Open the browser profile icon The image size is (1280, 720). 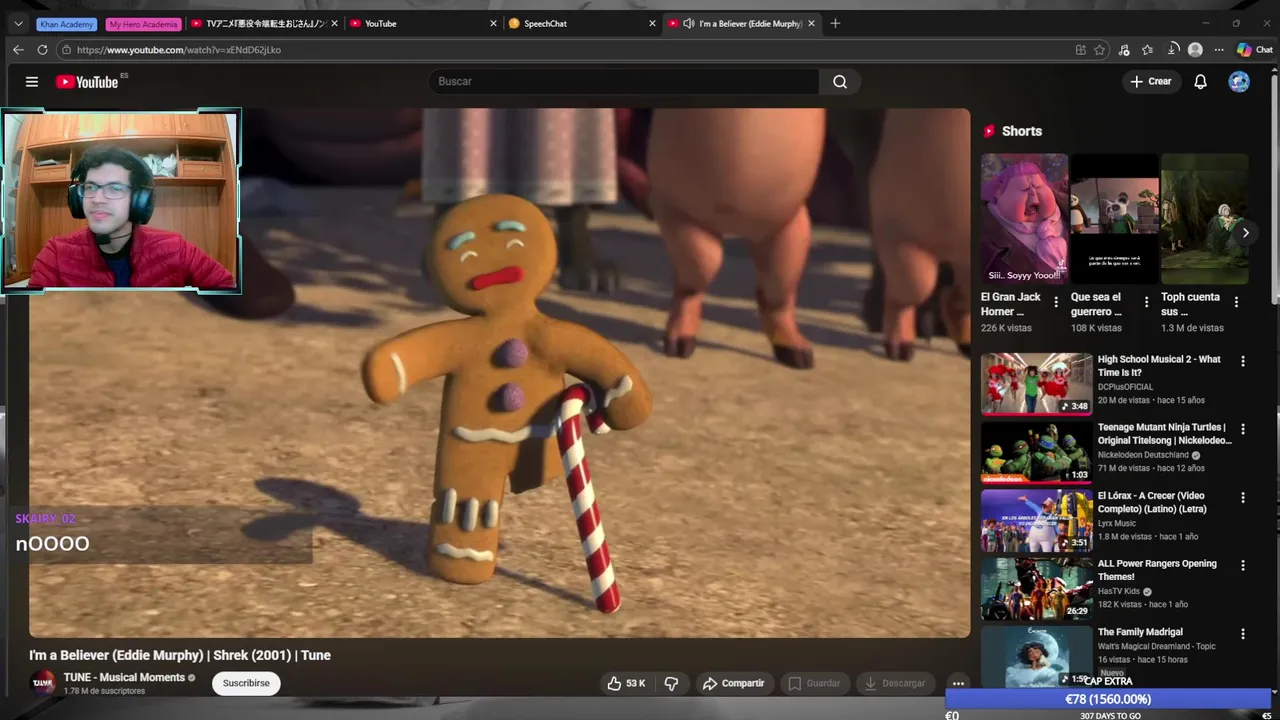tap(1195, 50)
